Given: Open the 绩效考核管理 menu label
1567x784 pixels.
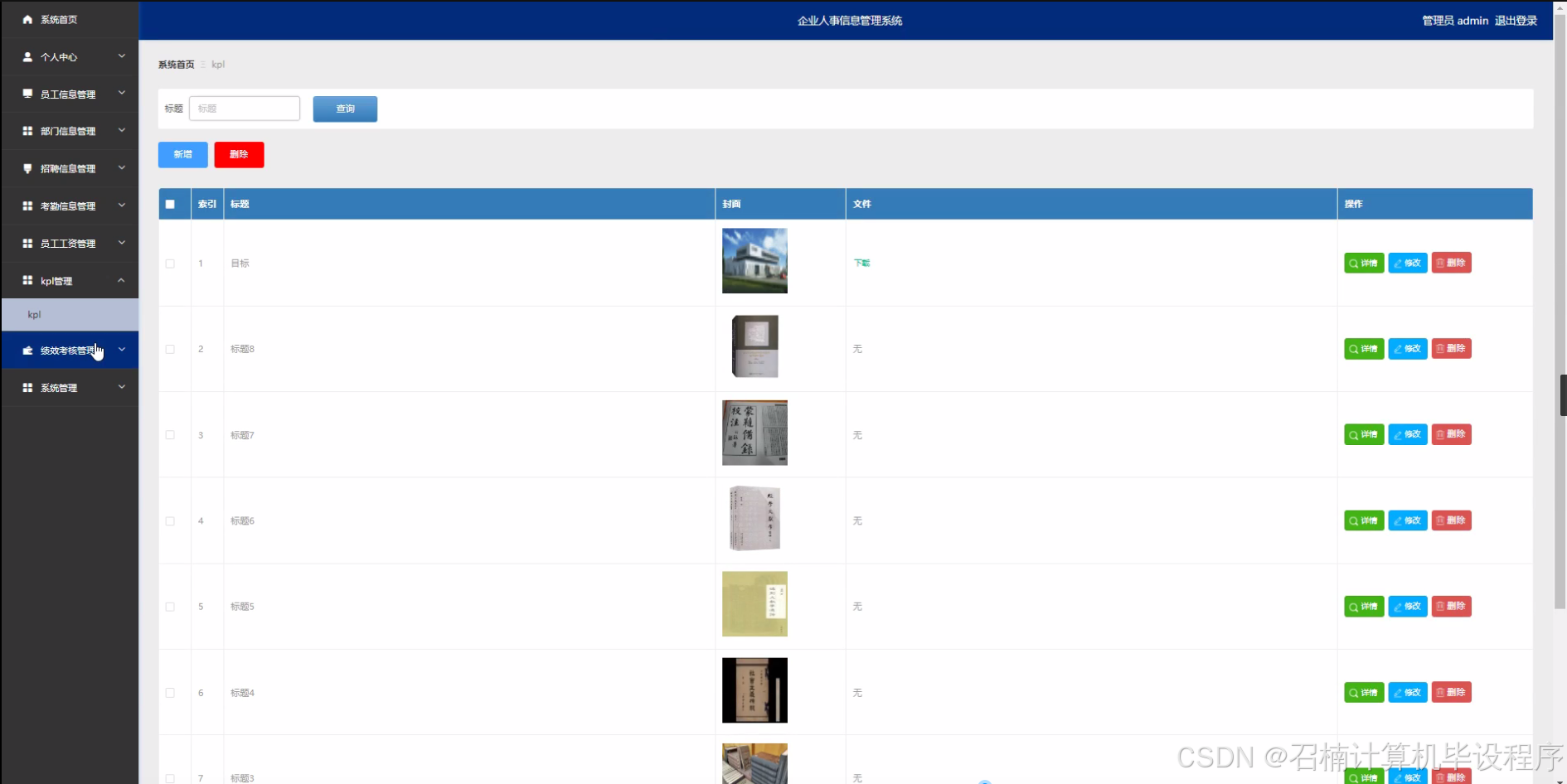Looking at the screenshot, I should [68, 351].
